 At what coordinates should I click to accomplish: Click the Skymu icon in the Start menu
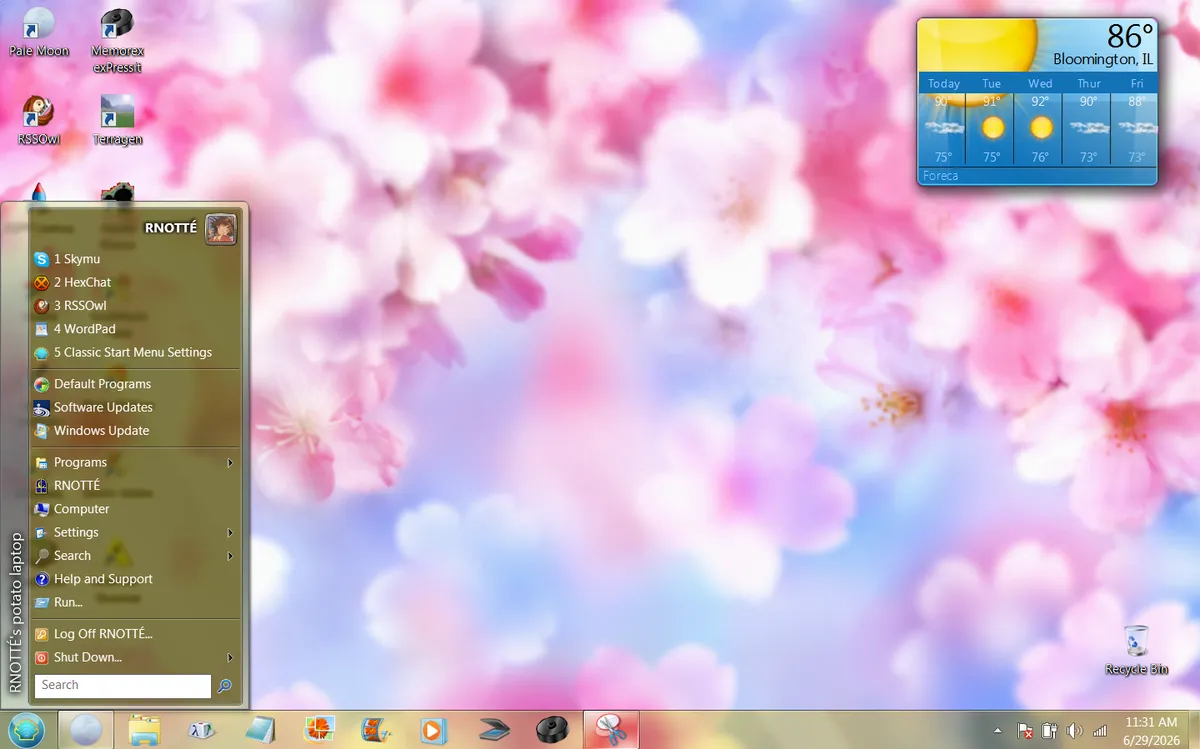coord(41,259)
